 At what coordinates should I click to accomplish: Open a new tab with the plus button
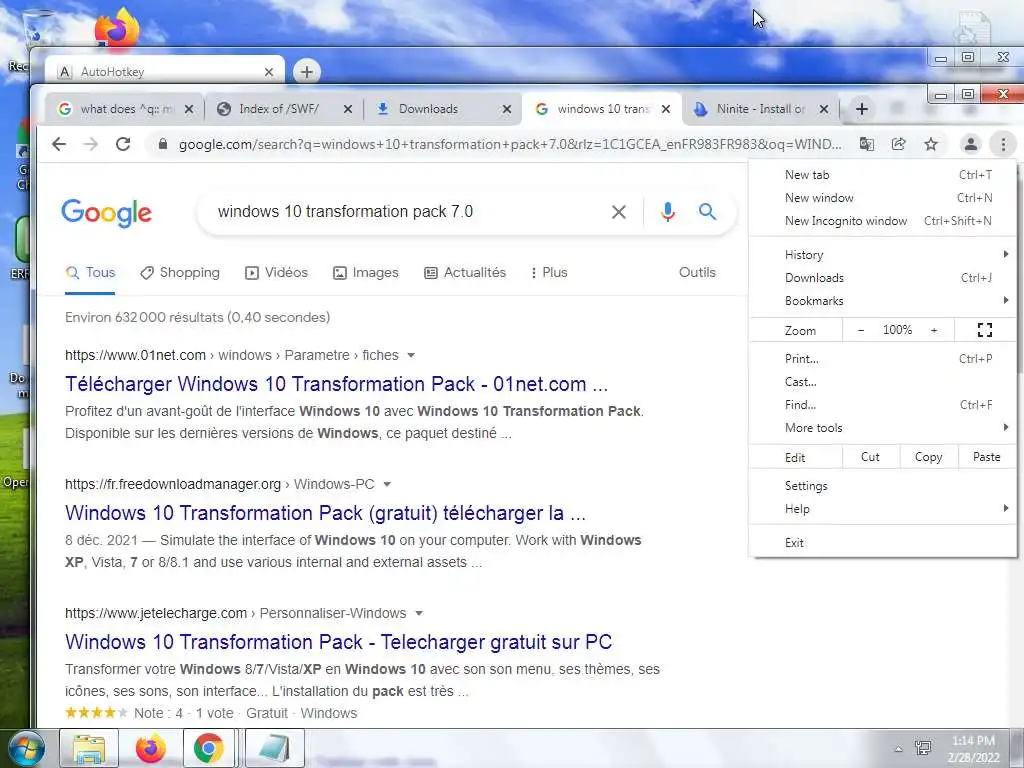click(861, 109)
